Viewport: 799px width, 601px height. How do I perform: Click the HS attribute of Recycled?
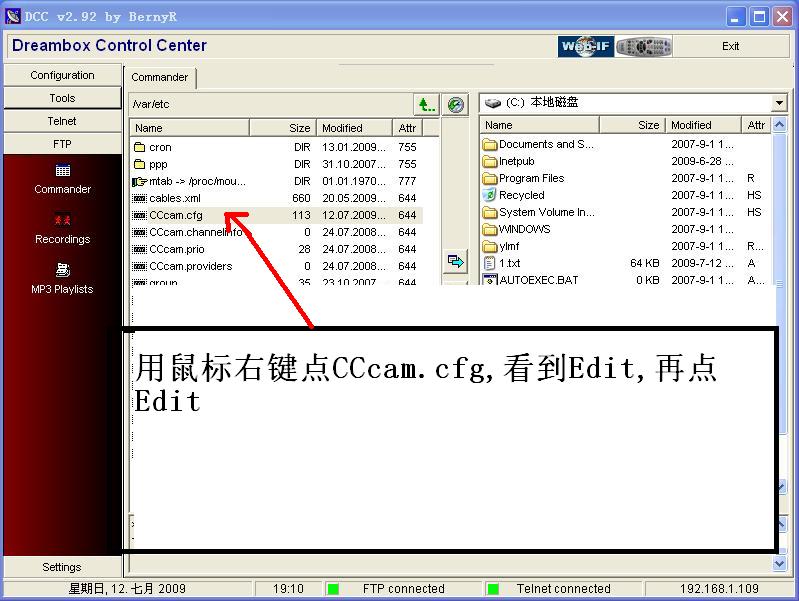[x=754, y=195]
